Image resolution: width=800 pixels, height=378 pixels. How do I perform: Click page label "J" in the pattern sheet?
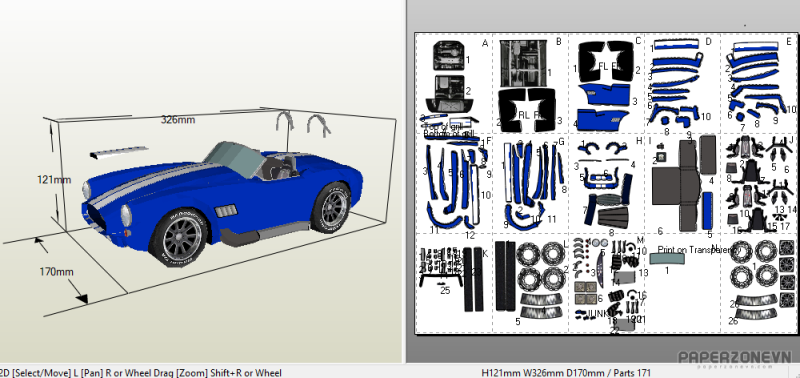click(791, 140)
